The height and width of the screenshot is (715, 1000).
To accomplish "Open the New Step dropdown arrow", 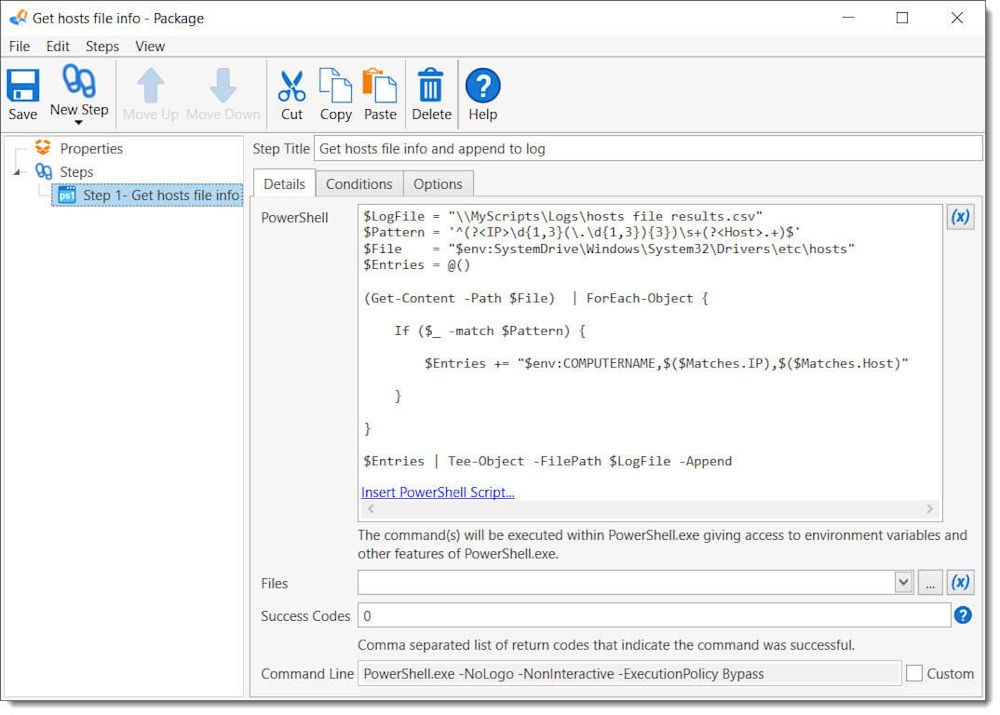I will pos(79,122).
